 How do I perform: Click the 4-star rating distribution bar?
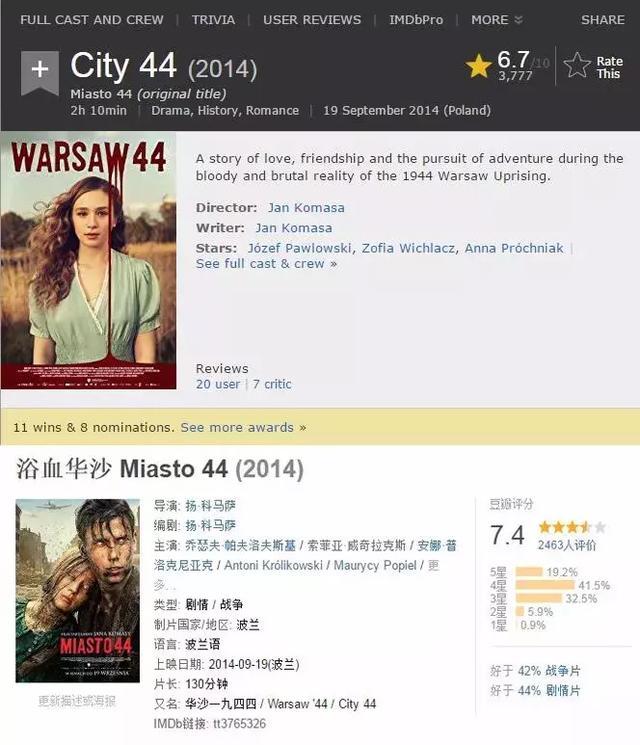pos(545,584)
